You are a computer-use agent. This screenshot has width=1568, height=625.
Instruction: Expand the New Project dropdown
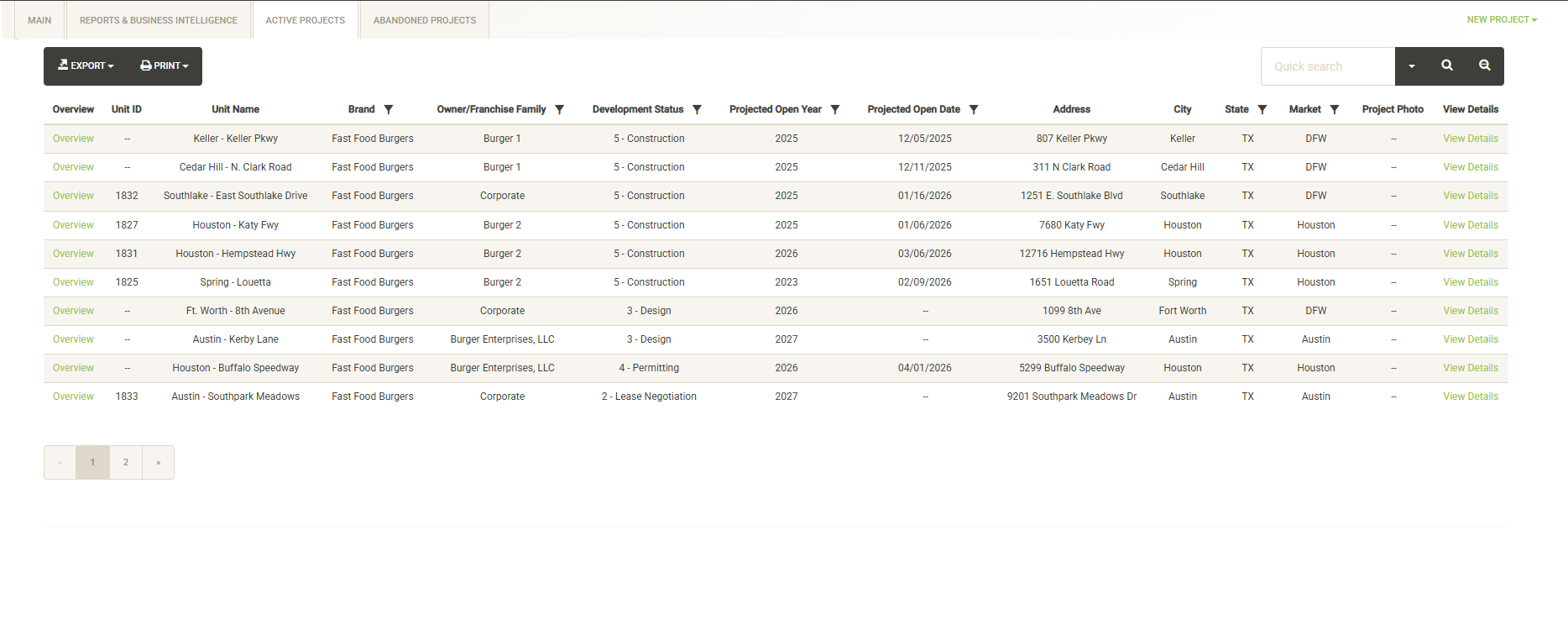pos(1502,20)
